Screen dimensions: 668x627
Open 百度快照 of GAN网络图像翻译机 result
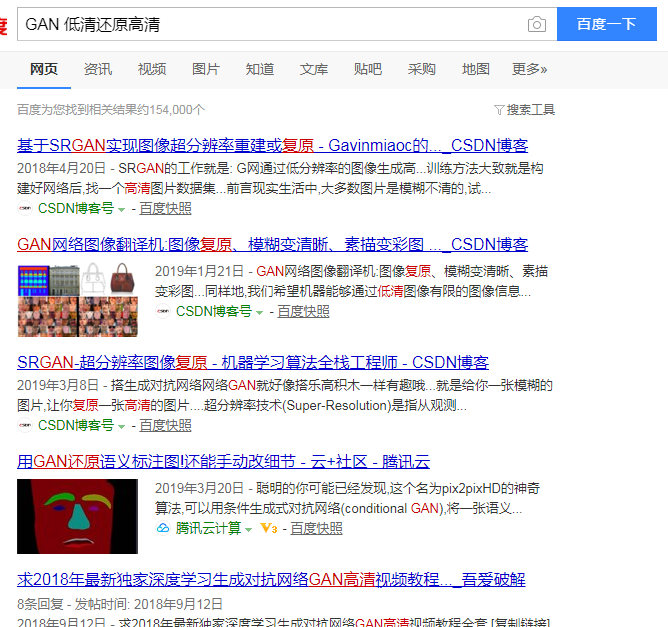coord(303,311)
